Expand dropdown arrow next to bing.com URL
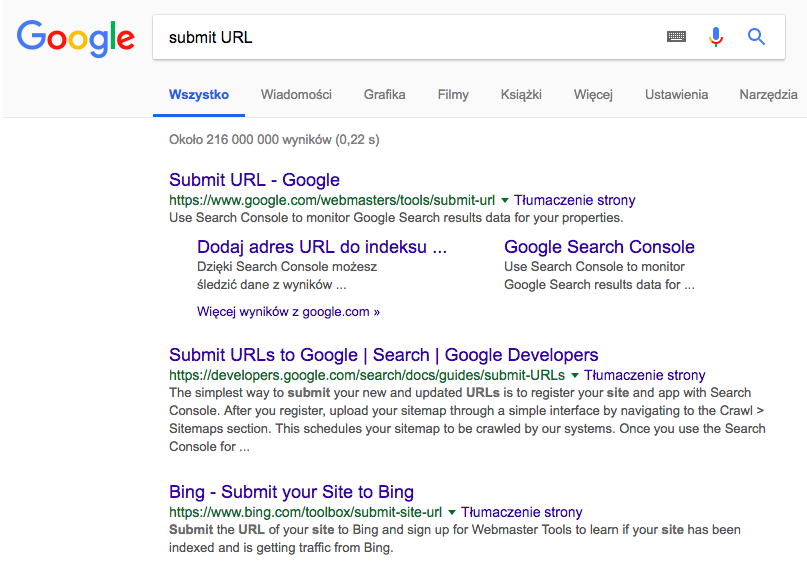The height and width of the screenshot is (569, 807). pos(452,512)
